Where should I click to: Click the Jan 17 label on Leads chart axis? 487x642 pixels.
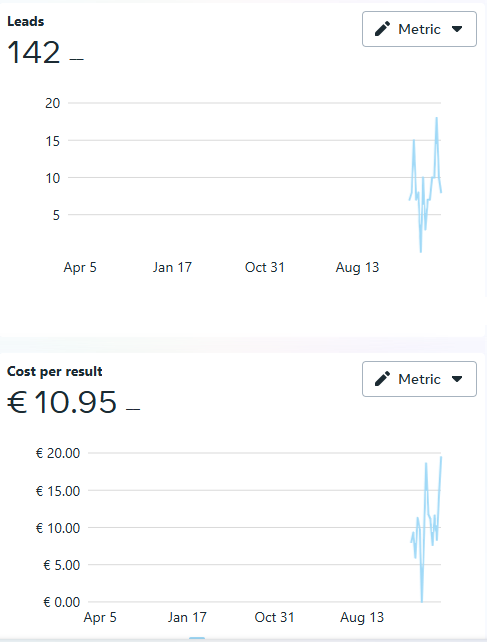(x=172, y=267)
